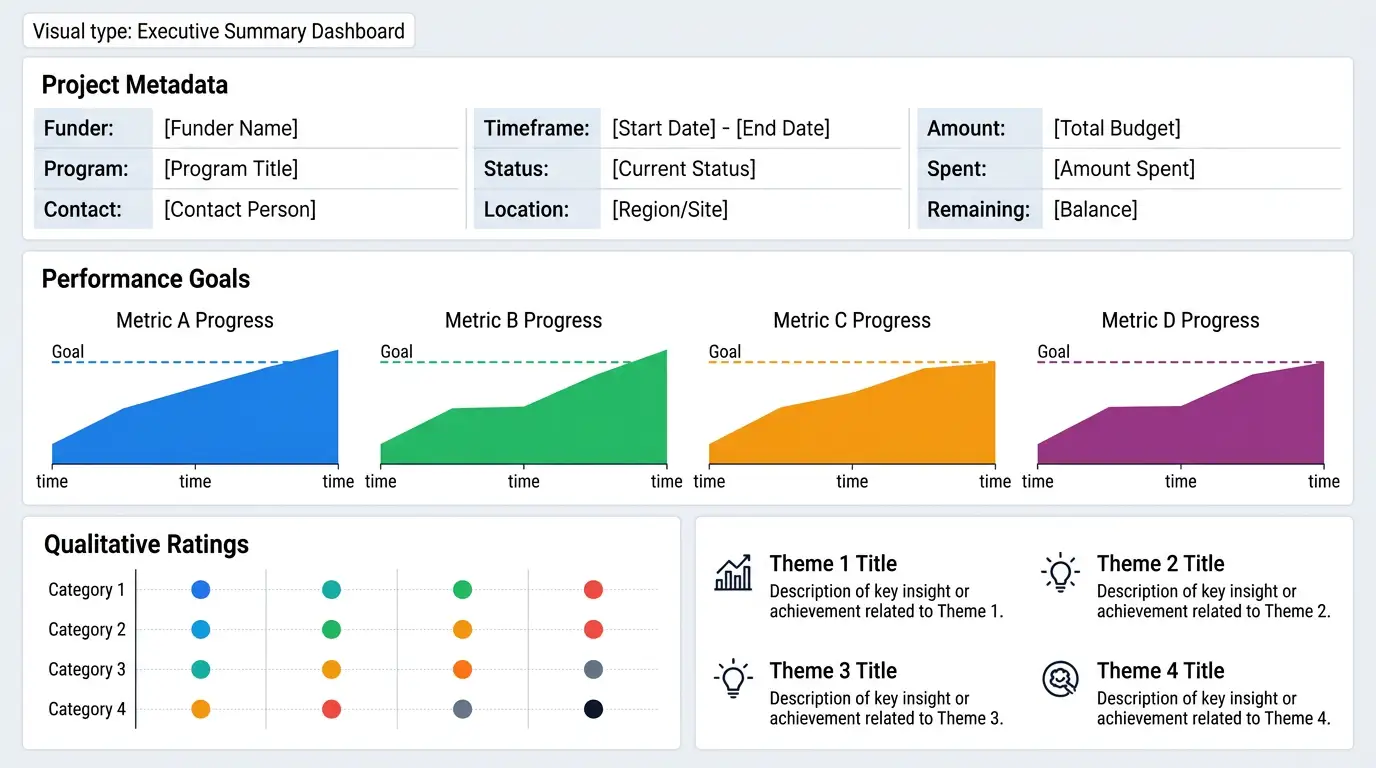Click the Theme 1 Title heading

point(833,563)
